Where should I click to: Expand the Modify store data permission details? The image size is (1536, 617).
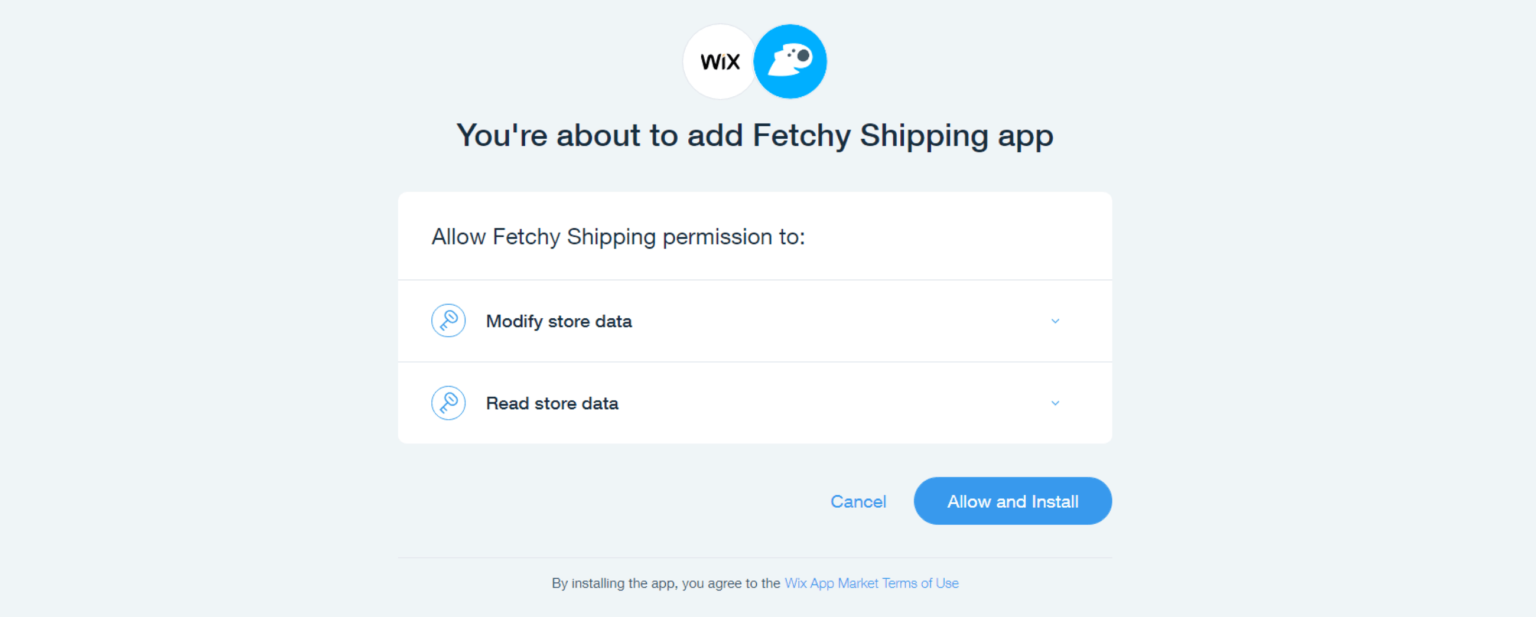[x=1055, y=320]
